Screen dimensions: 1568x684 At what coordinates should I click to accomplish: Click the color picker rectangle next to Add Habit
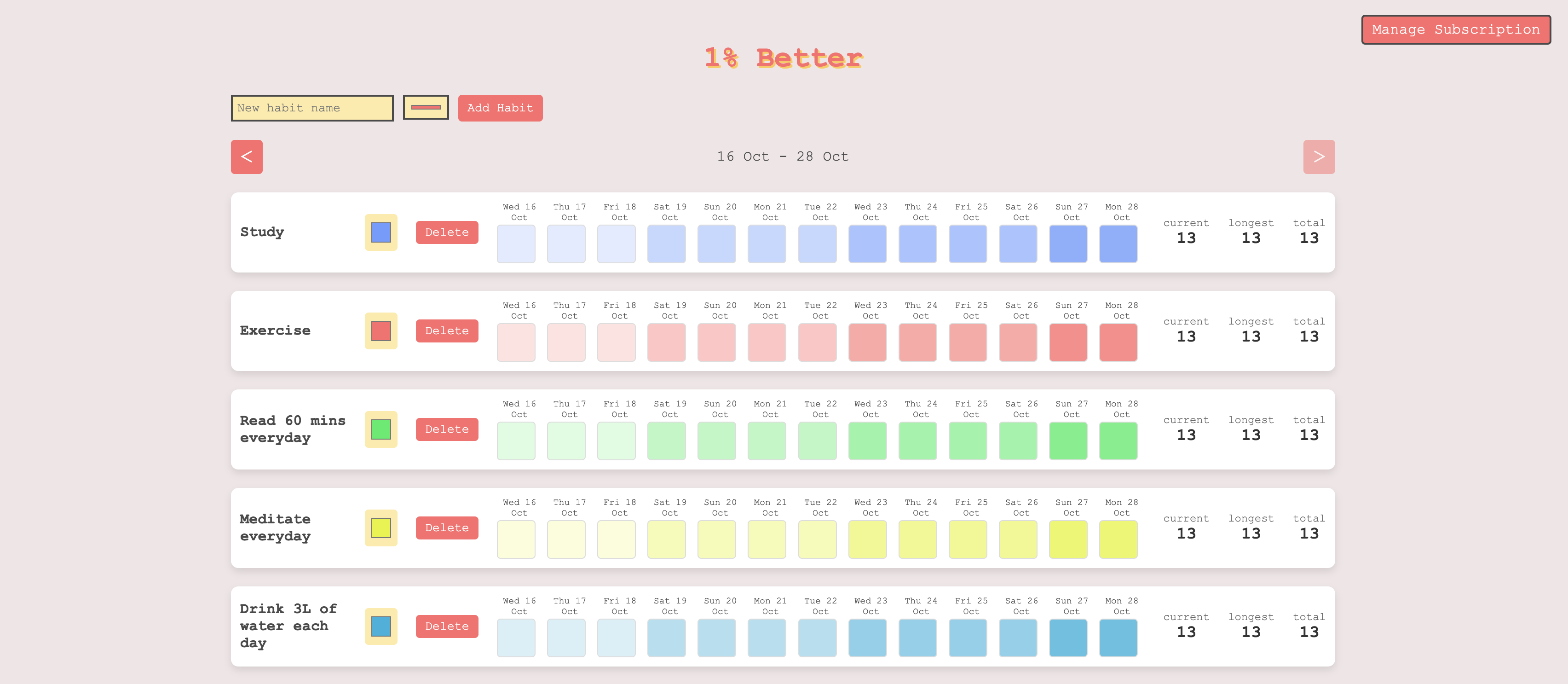point(426,107)
